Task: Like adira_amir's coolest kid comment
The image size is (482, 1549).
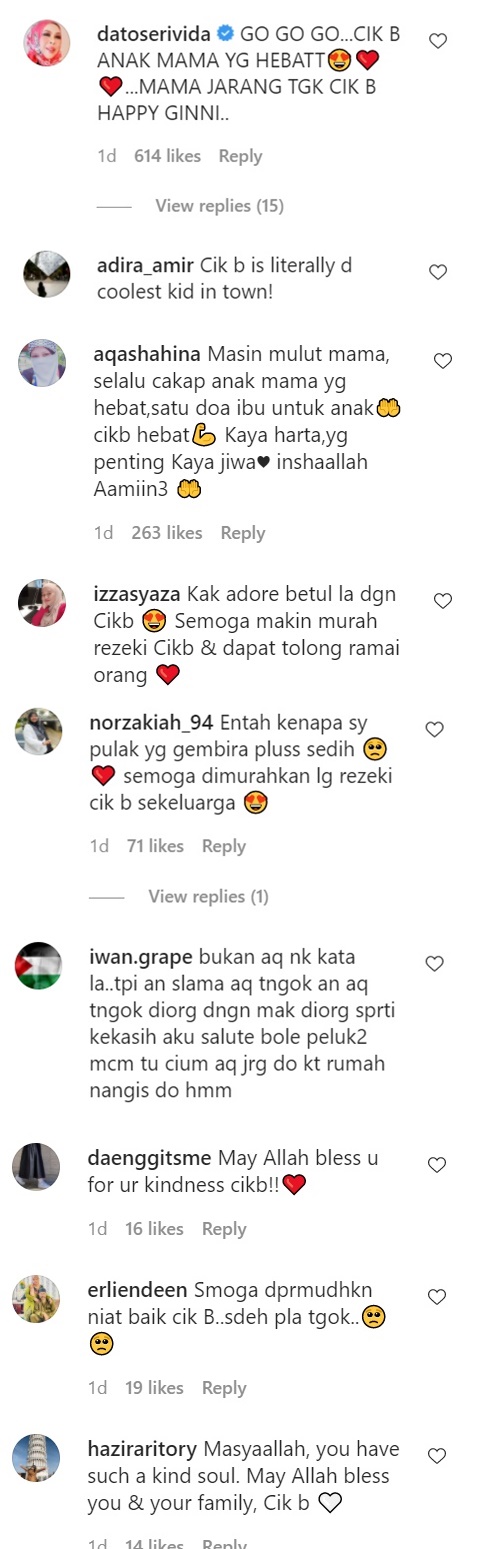Action: tap(437, 272)
